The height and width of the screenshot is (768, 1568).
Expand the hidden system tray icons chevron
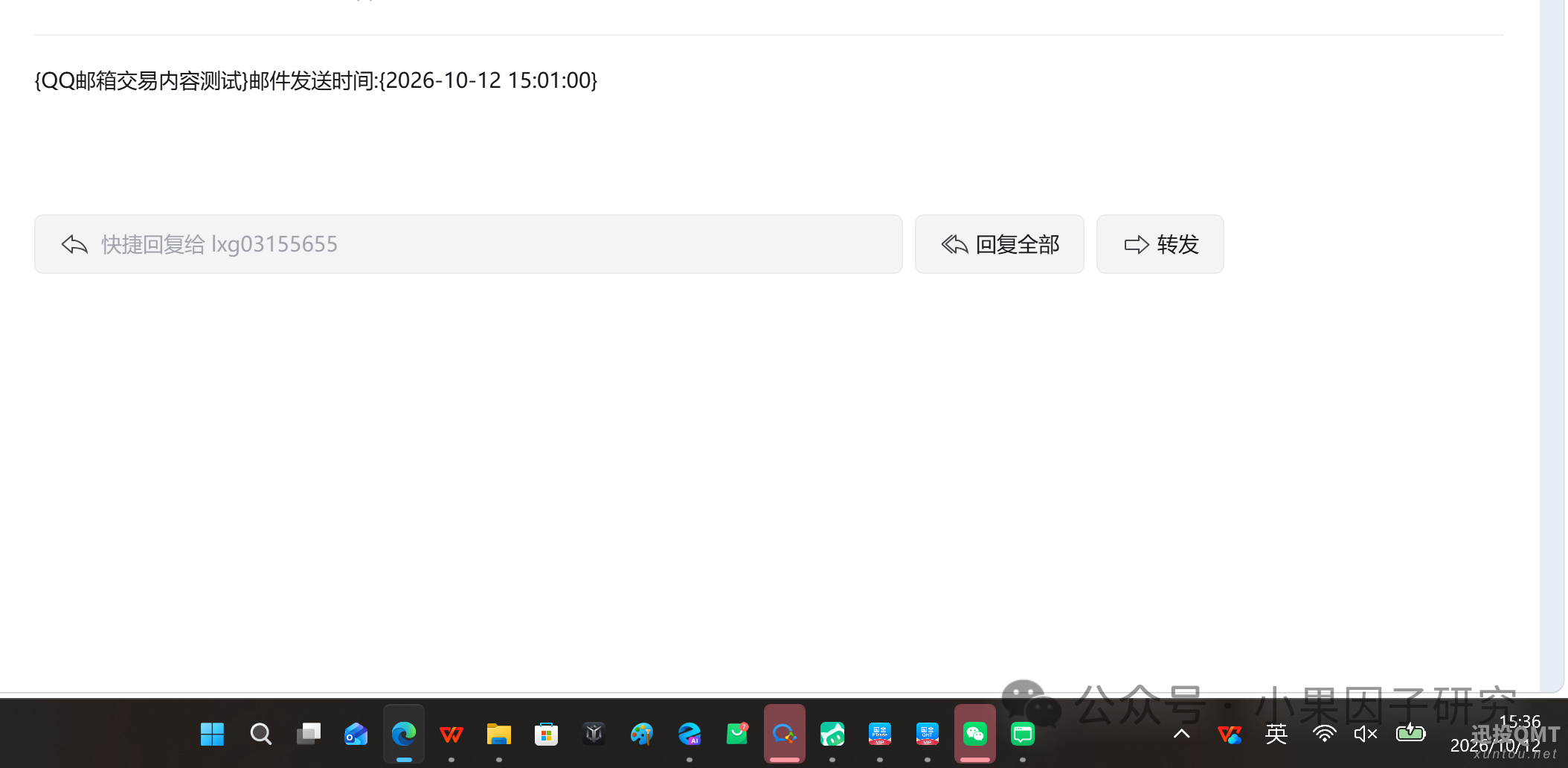pos(1181,735)
